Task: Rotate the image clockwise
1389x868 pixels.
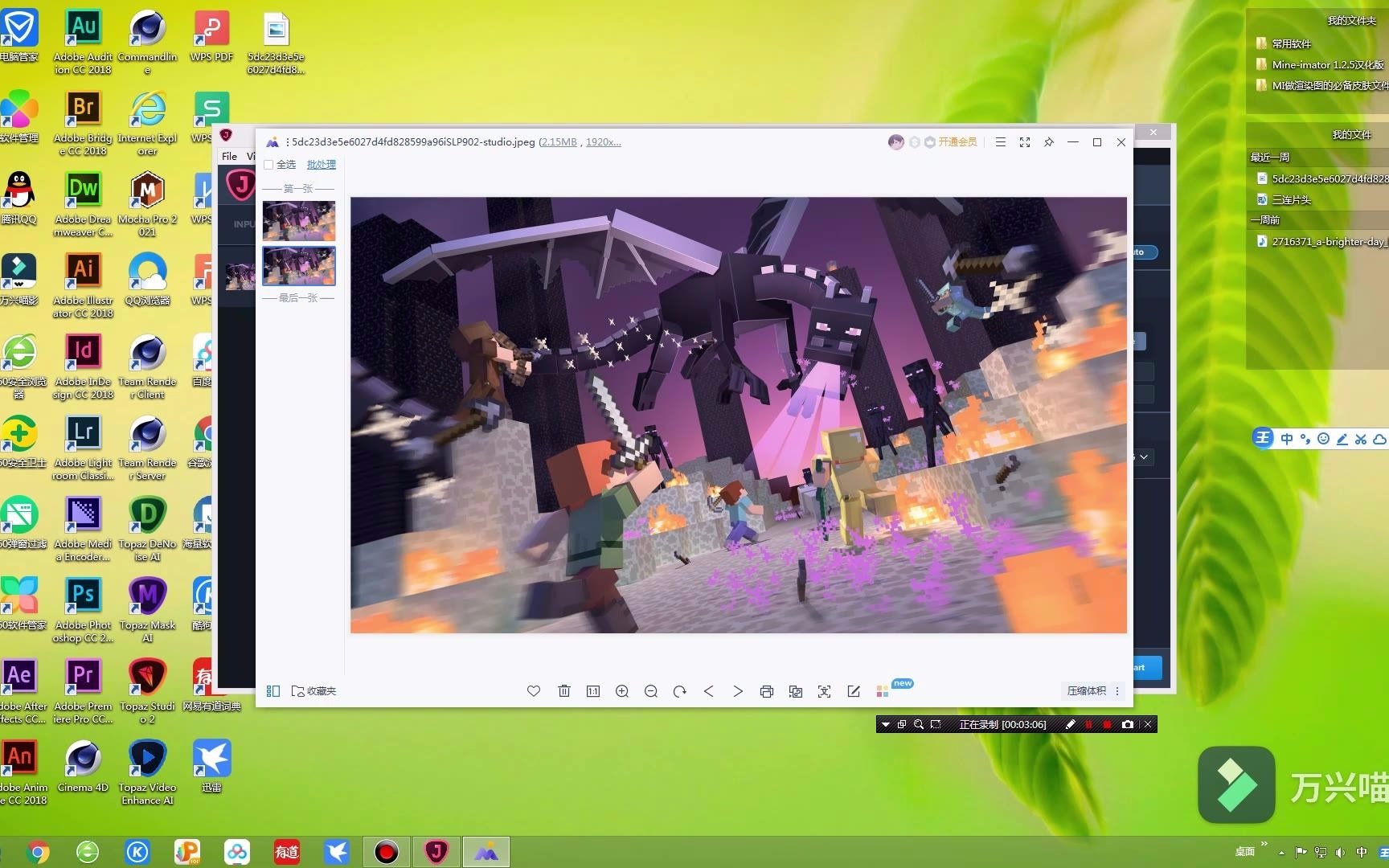Action: (x=680, y=691)
